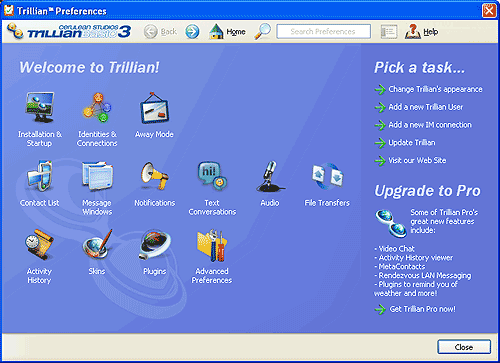Screen dimensions: 500x363
Task: Open Text Conversations speech bubble icon
Action: click(212, 176)
